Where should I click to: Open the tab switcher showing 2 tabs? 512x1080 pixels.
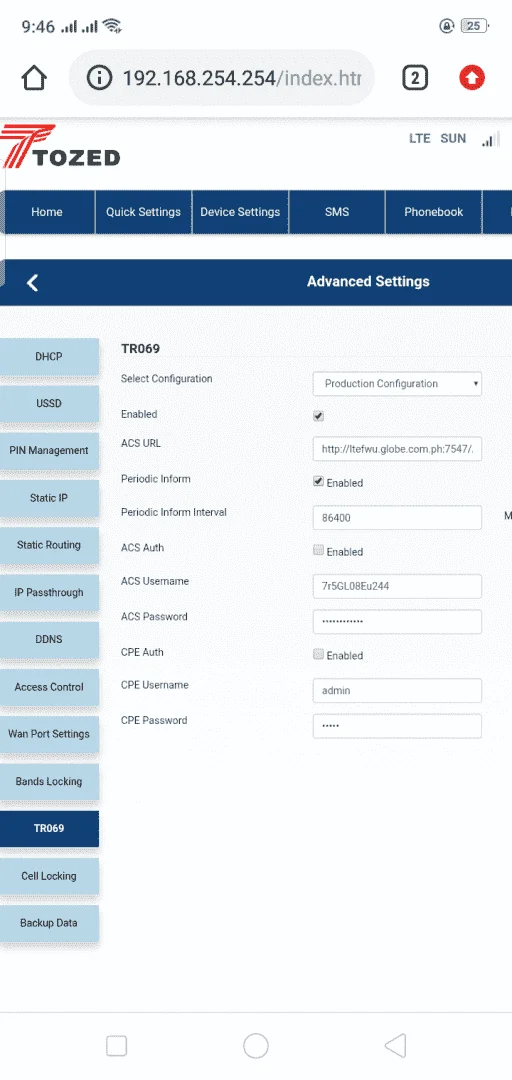tap(415, 78)
